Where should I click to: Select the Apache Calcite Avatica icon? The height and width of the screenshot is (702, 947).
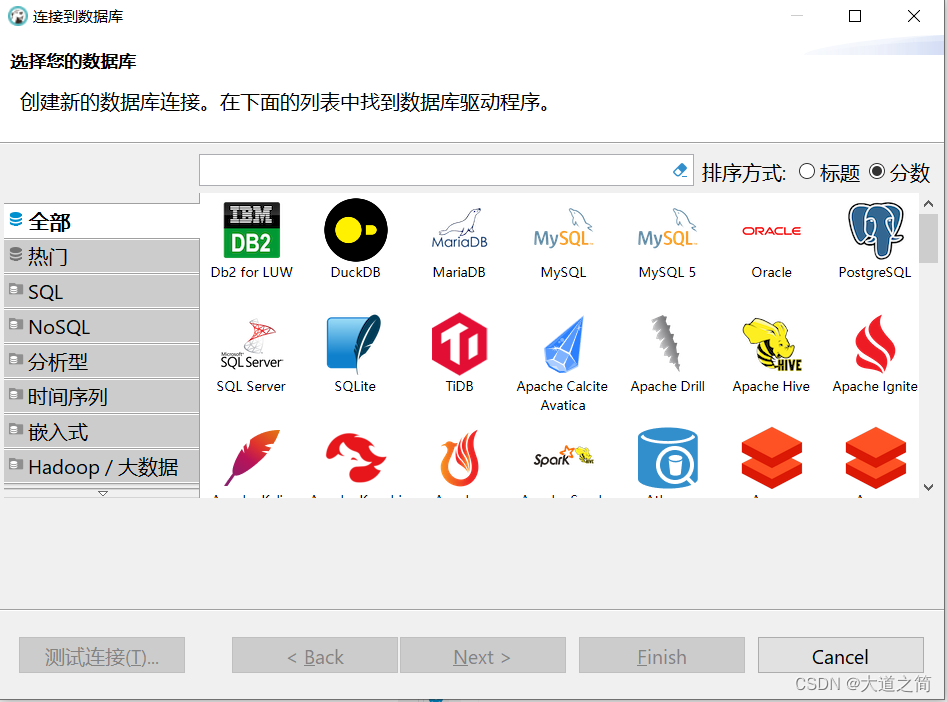(x=563, y=344)
